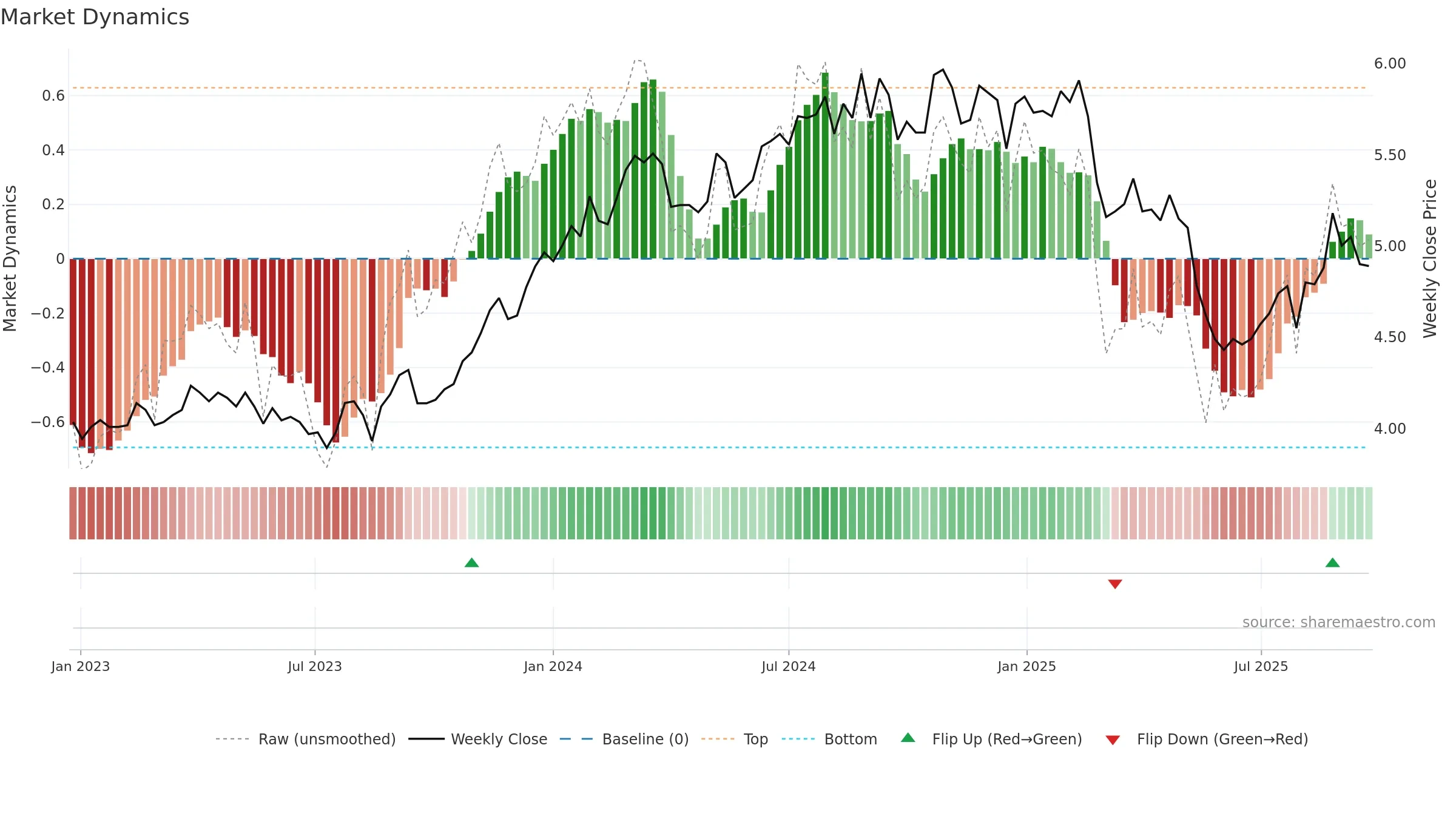
Task: Click the −0.4 left axis tick label
Action: pyautogui.click(x=48, y=368)
